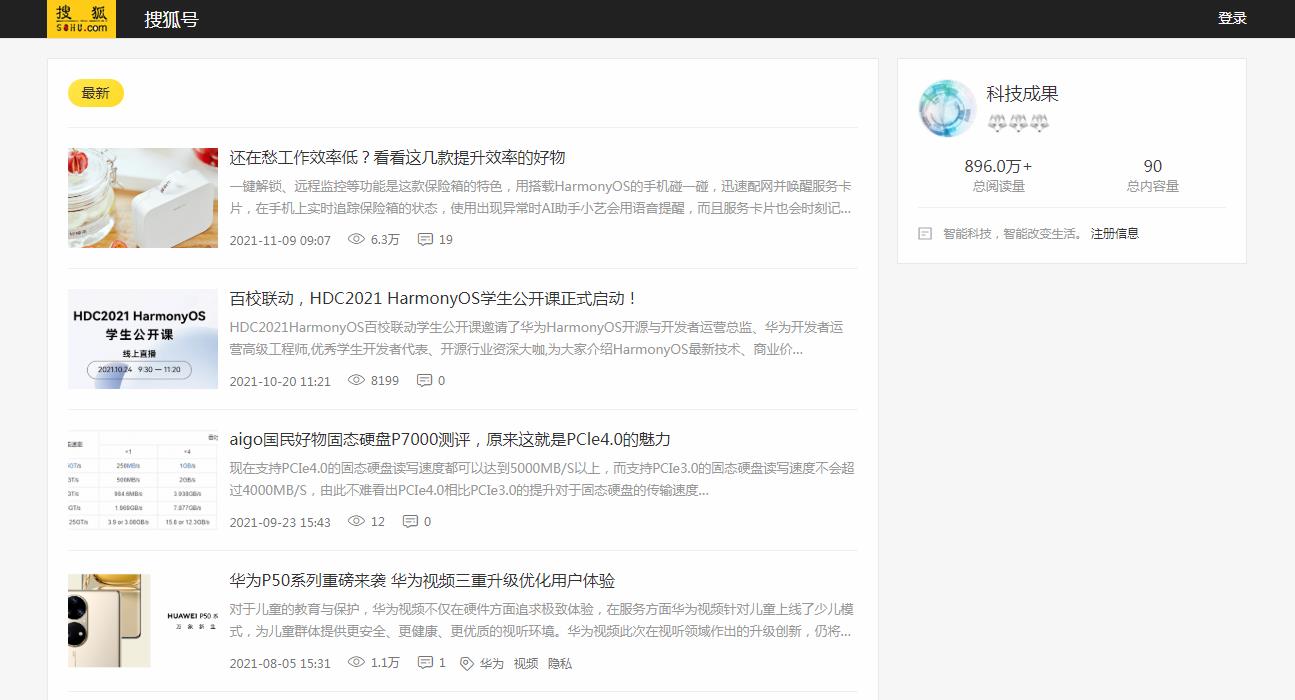
Task: Select the 视频 tag
Action: tap(526, 663)
